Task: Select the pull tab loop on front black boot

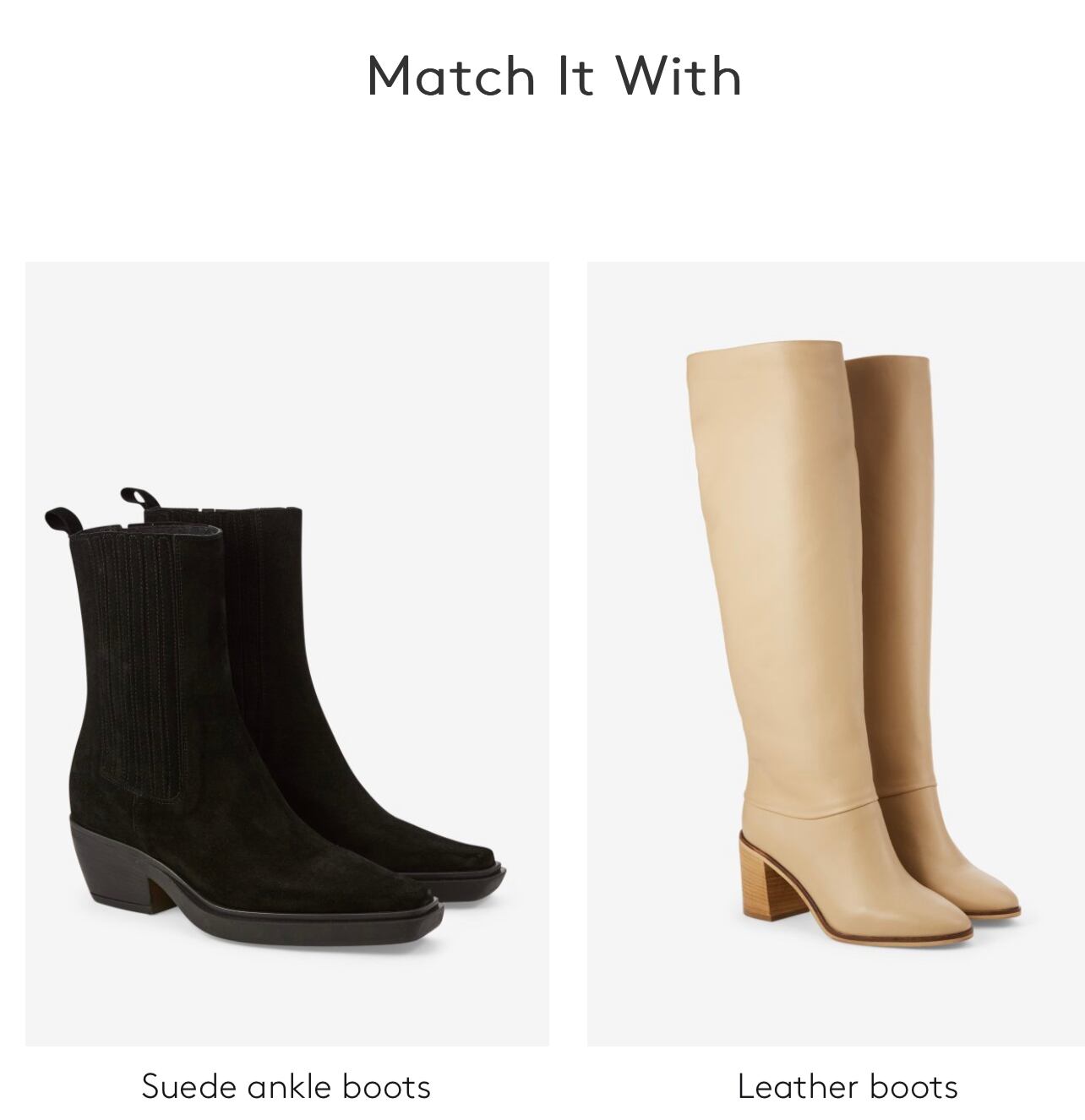Action: [x=62, y=521]
